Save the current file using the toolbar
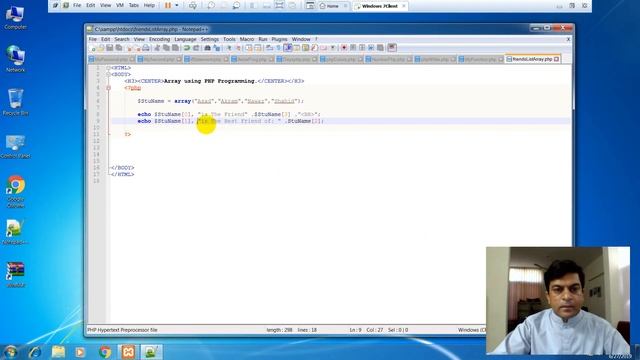Viewport: 640px width, 360px height. pyautogui.click(x=109, y=48)
